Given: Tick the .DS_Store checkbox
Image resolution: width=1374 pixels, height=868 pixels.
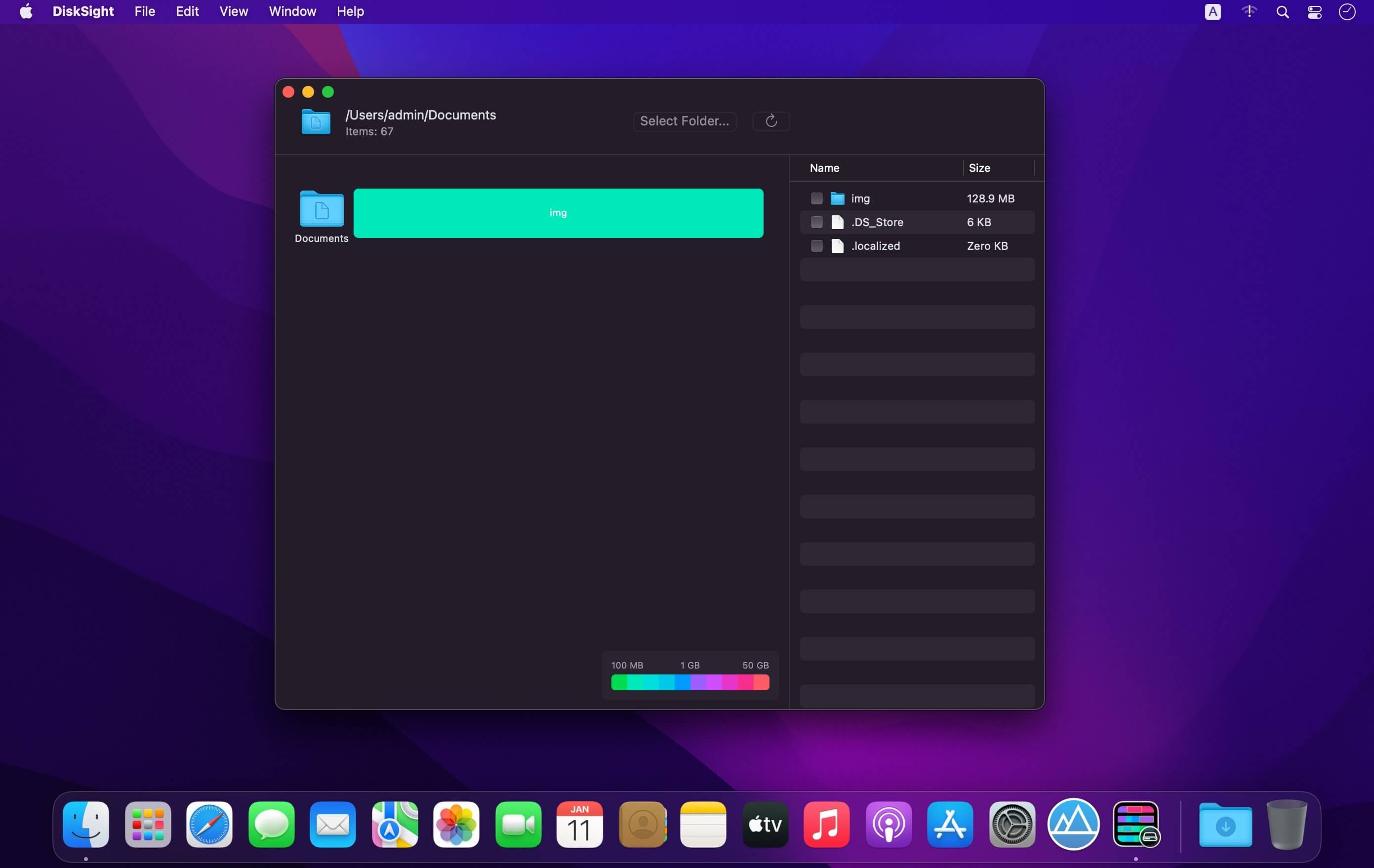Looking at the screenshot, I should (x=816, y=222).
